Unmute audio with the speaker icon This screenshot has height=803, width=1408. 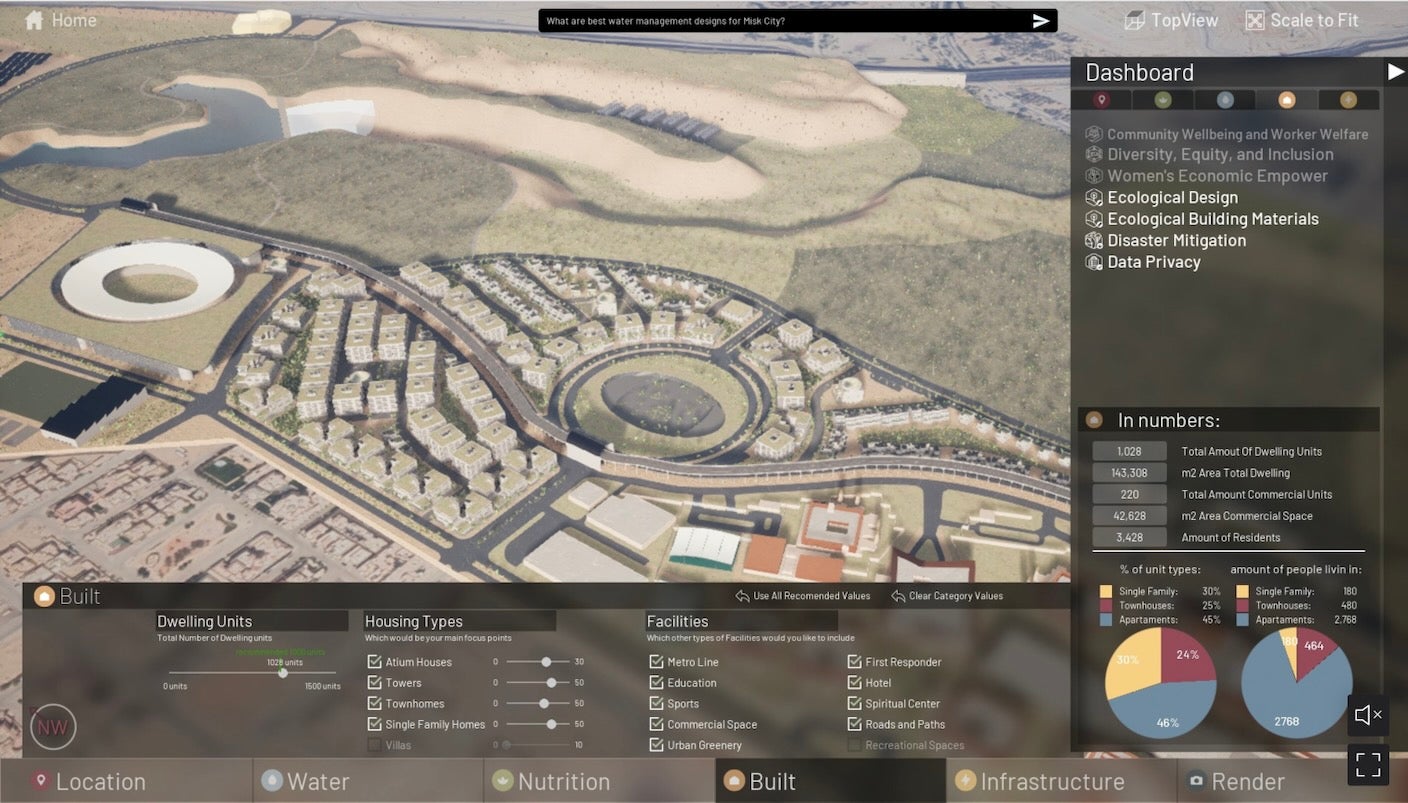[1367, 714]
